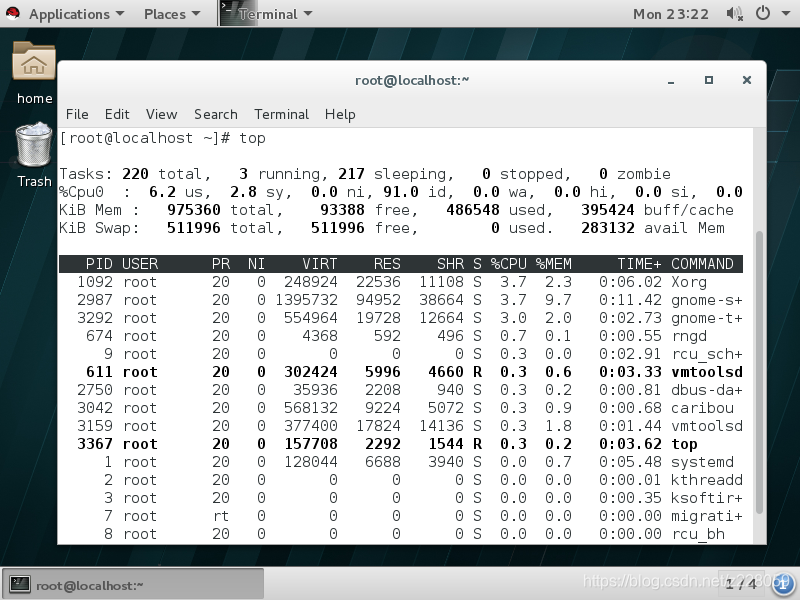The height and width of the screenshot is (600, 800).
Task: Switch to root@localhost taskbar window button
Action: [x=133, y=584]
